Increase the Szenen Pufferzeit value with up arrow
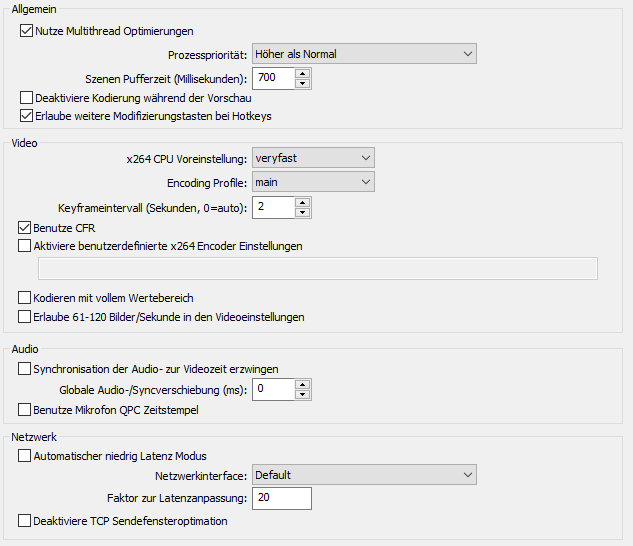 tap(302, 74)
